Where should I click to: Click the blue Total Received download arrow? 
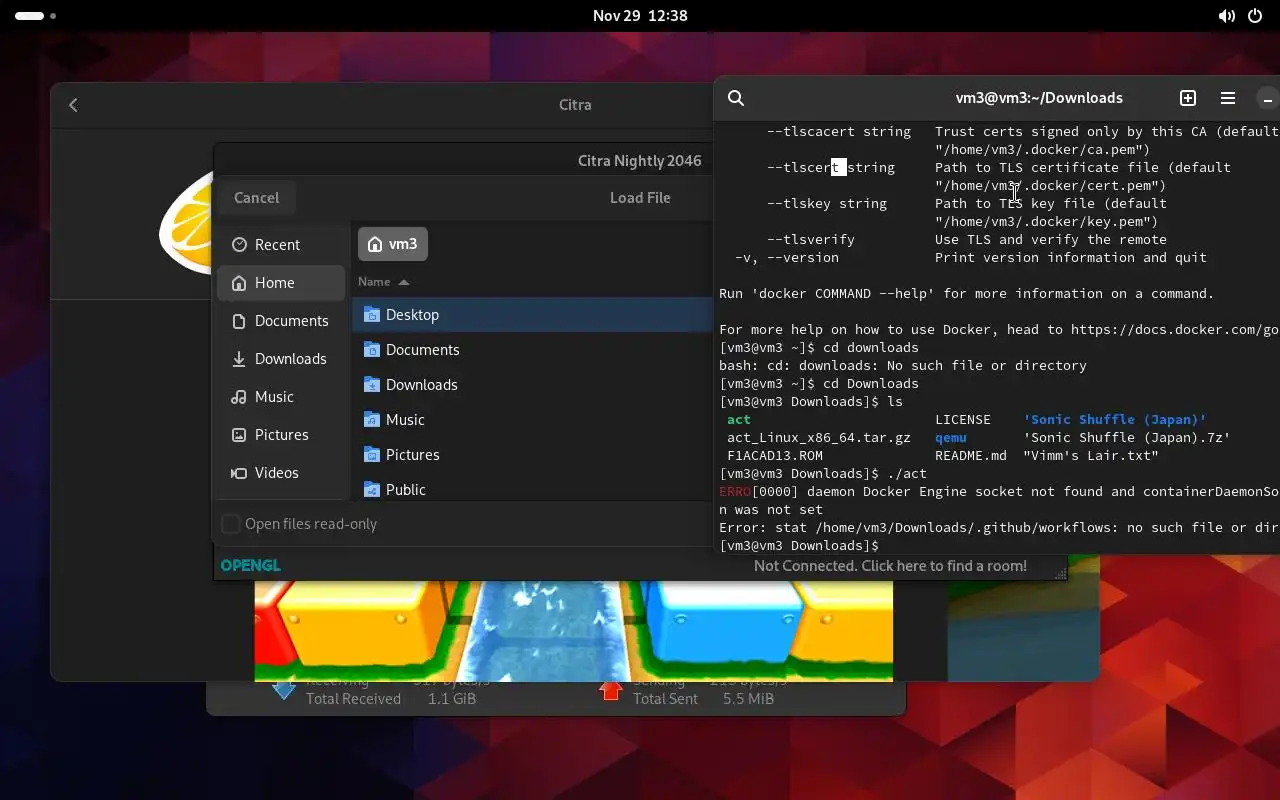coord(284,690)
